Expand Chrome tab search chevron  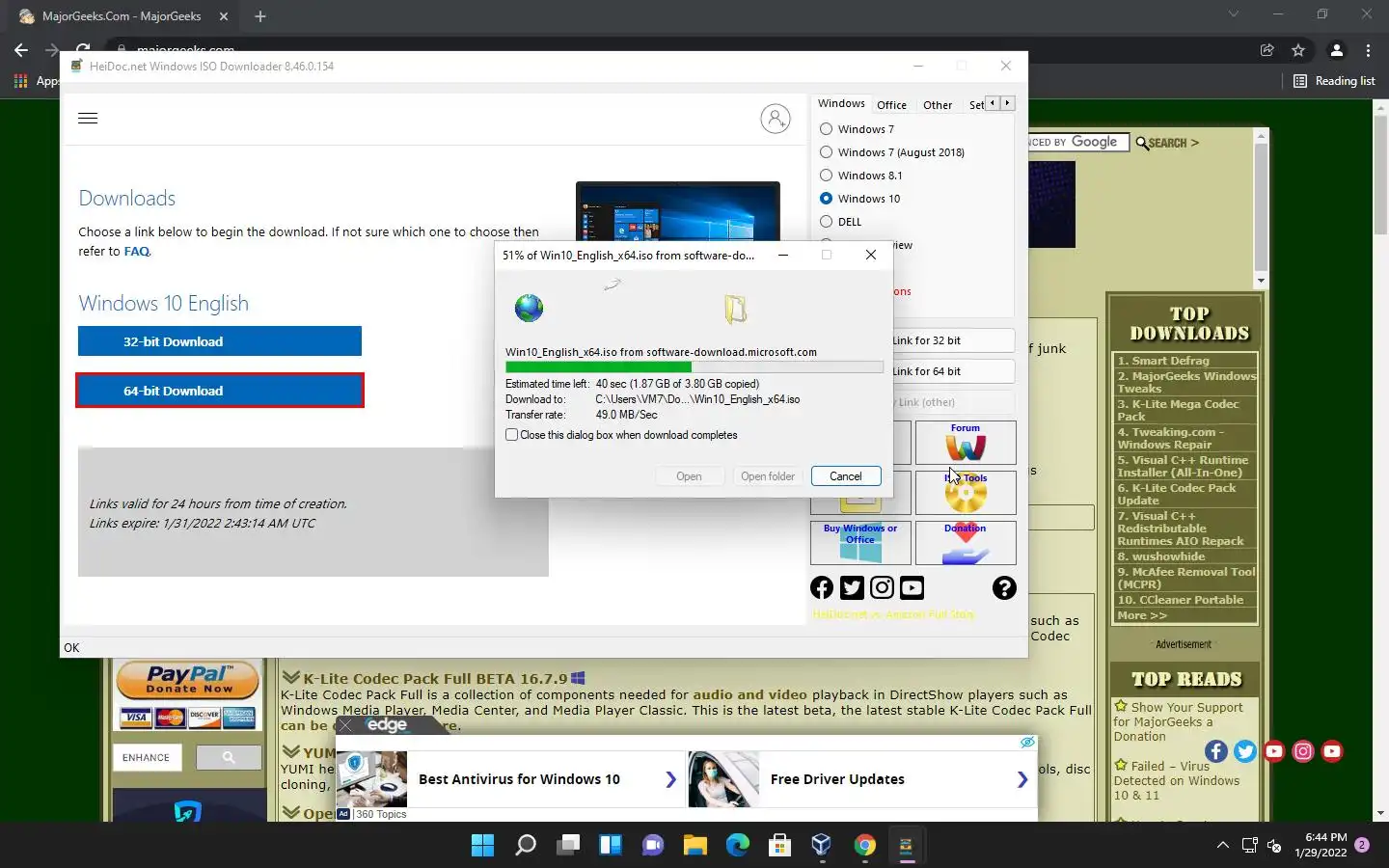tap(1233, 14)
